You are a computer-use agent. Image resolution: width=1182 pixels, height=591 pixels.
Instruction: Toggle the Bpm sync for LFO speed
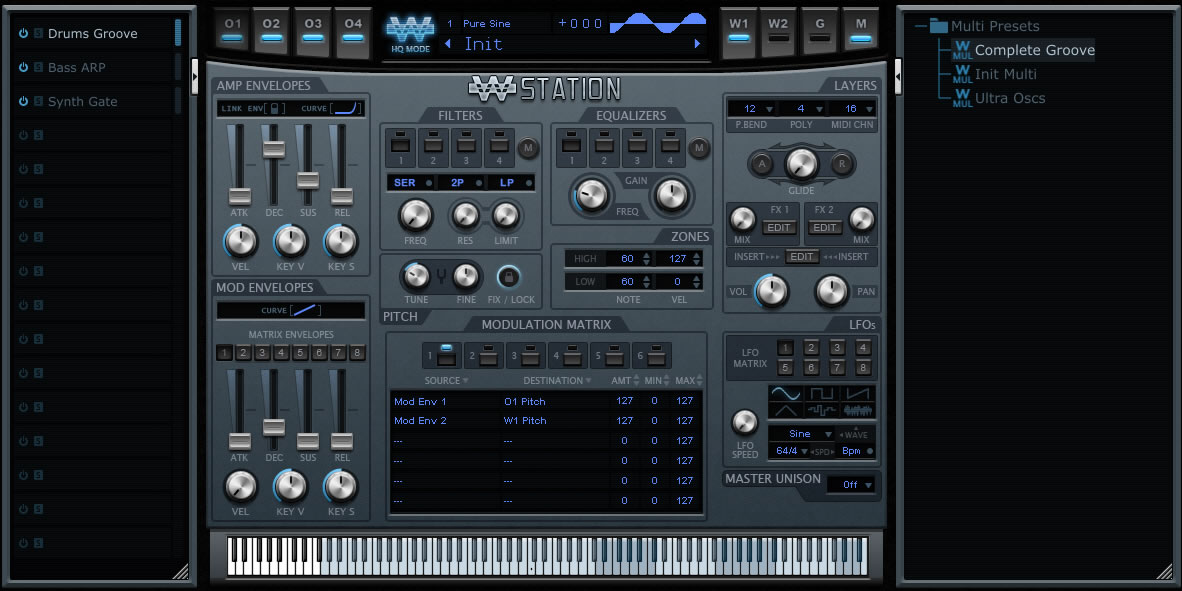858,451
